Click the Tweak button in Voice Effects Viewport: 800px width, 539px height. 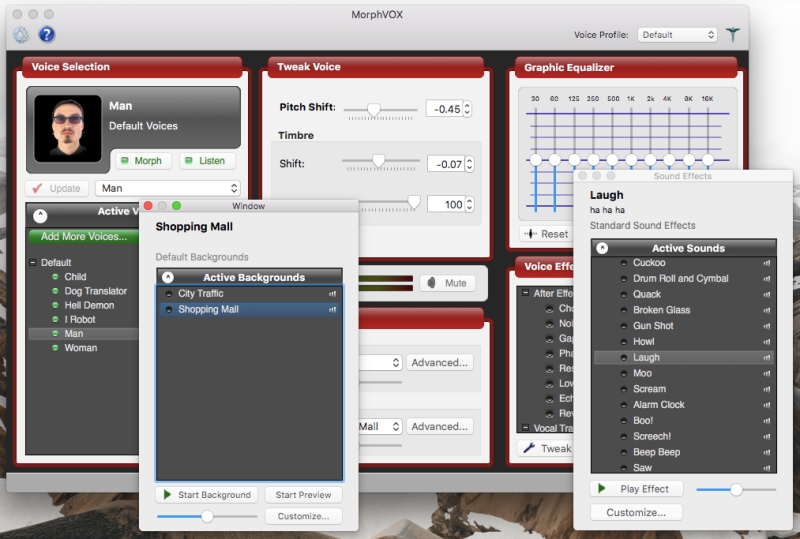546,448
